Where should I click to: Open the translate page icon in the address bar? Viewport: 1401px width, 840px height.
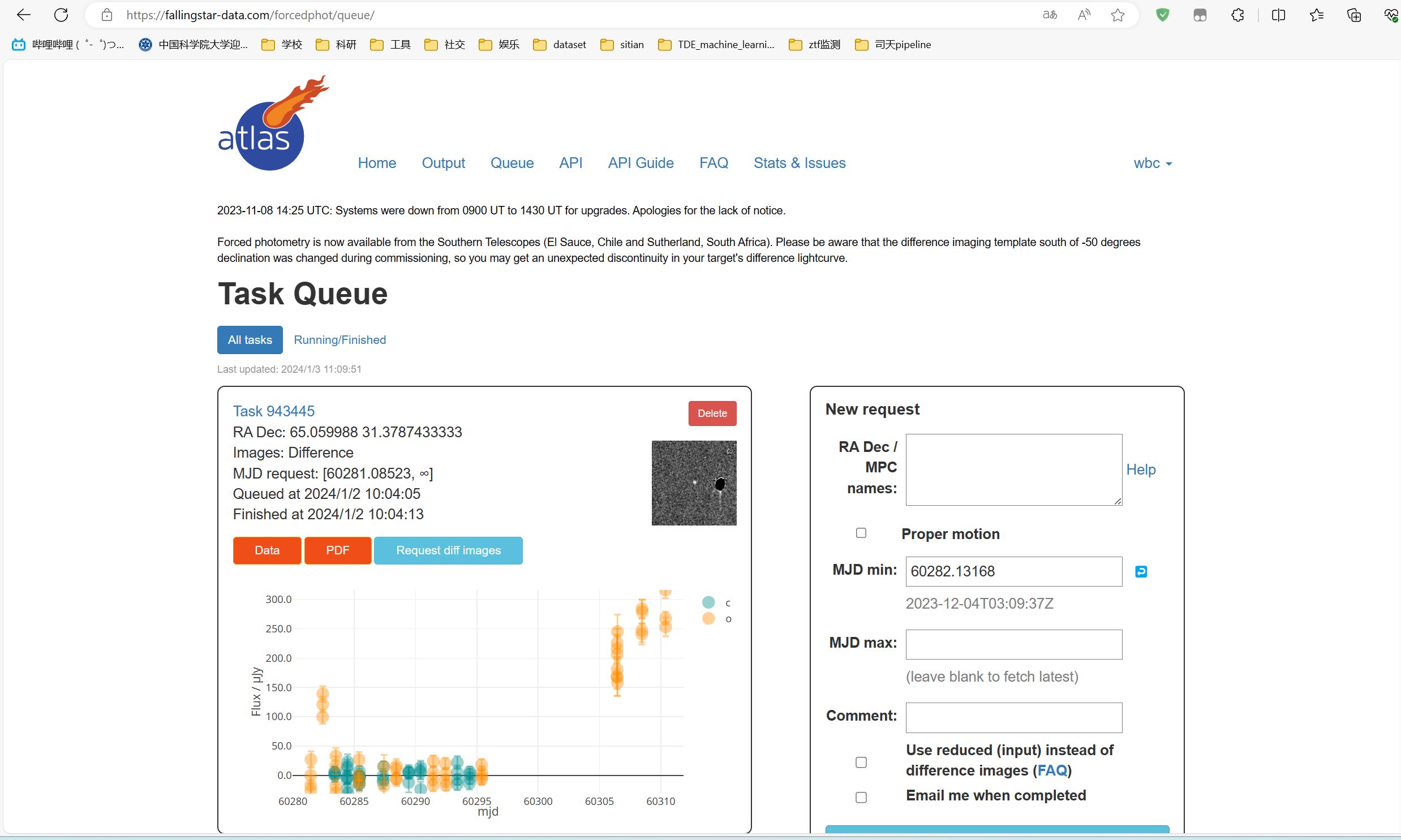[1050, 15]
